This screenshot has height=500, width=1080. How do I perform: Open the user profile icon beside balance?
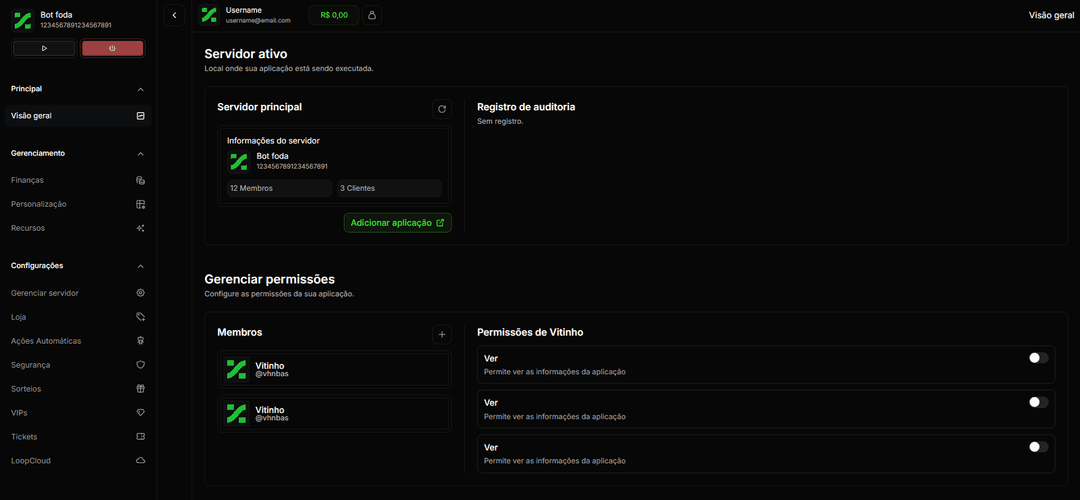point(372,15)
